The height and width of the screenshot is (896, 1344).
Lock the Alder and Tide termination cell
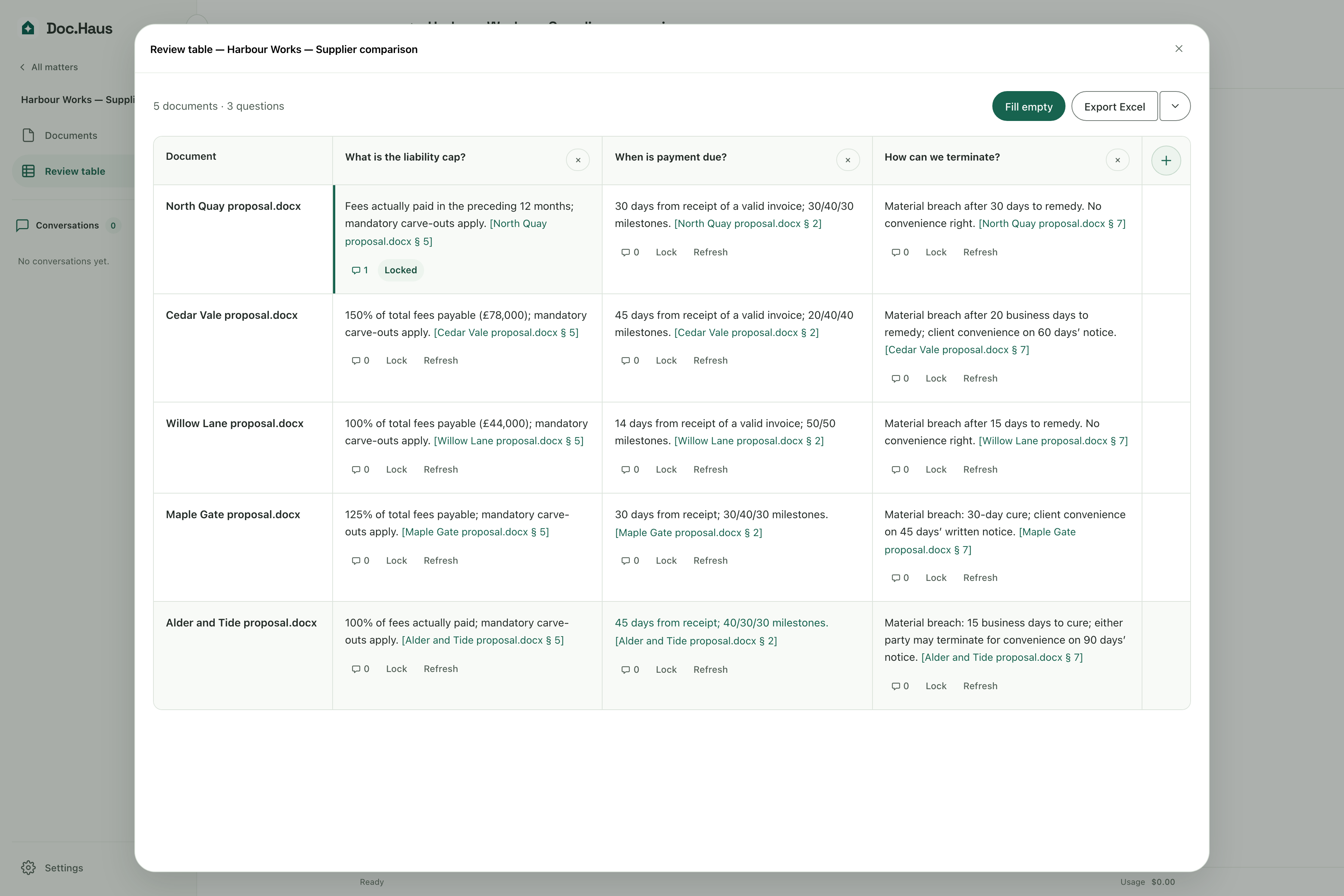tap(936, 686)
